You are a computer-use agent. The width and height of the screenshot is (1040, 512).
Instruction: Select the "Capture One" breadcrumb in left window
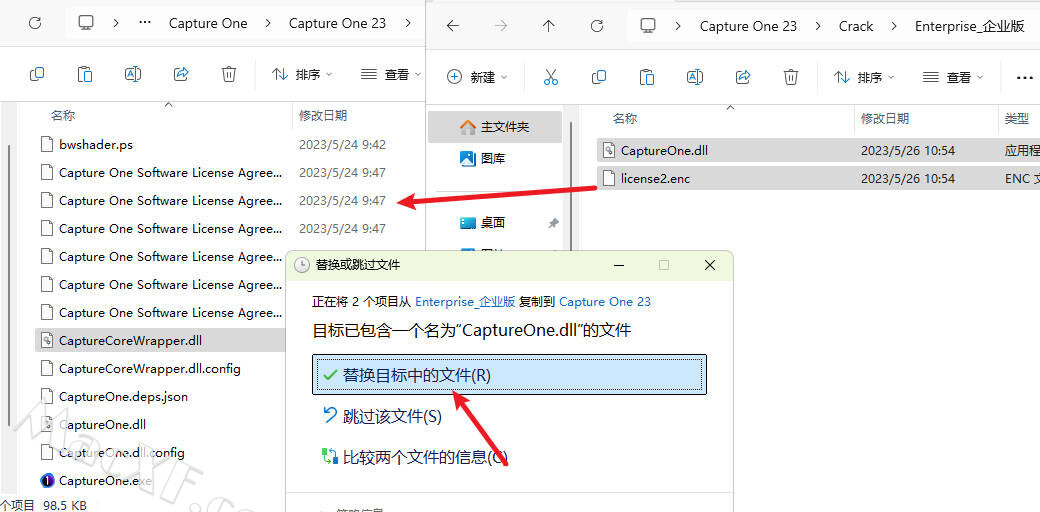(x=208, y=23)
